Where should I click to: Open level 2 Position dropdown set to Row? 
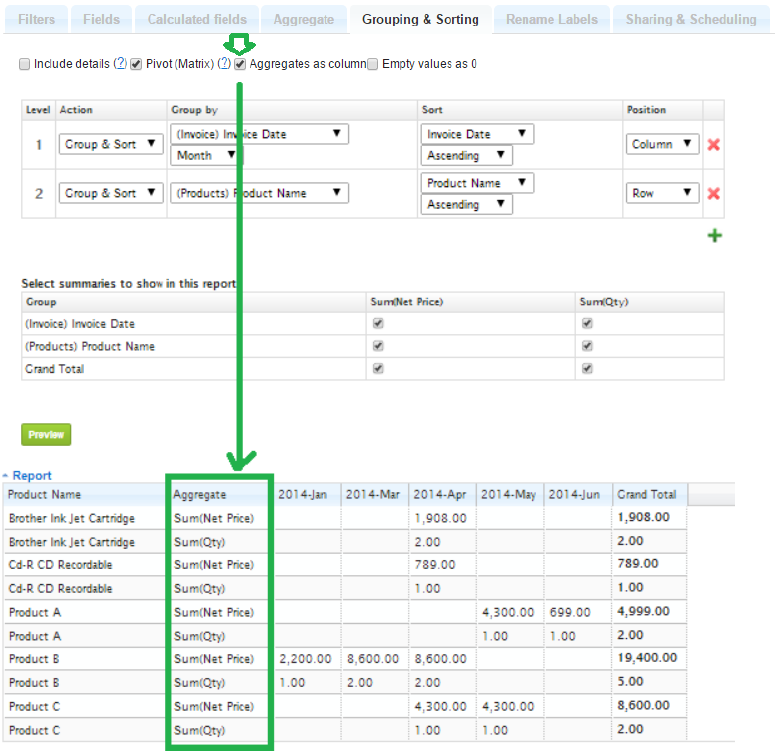tap(662, 193)
